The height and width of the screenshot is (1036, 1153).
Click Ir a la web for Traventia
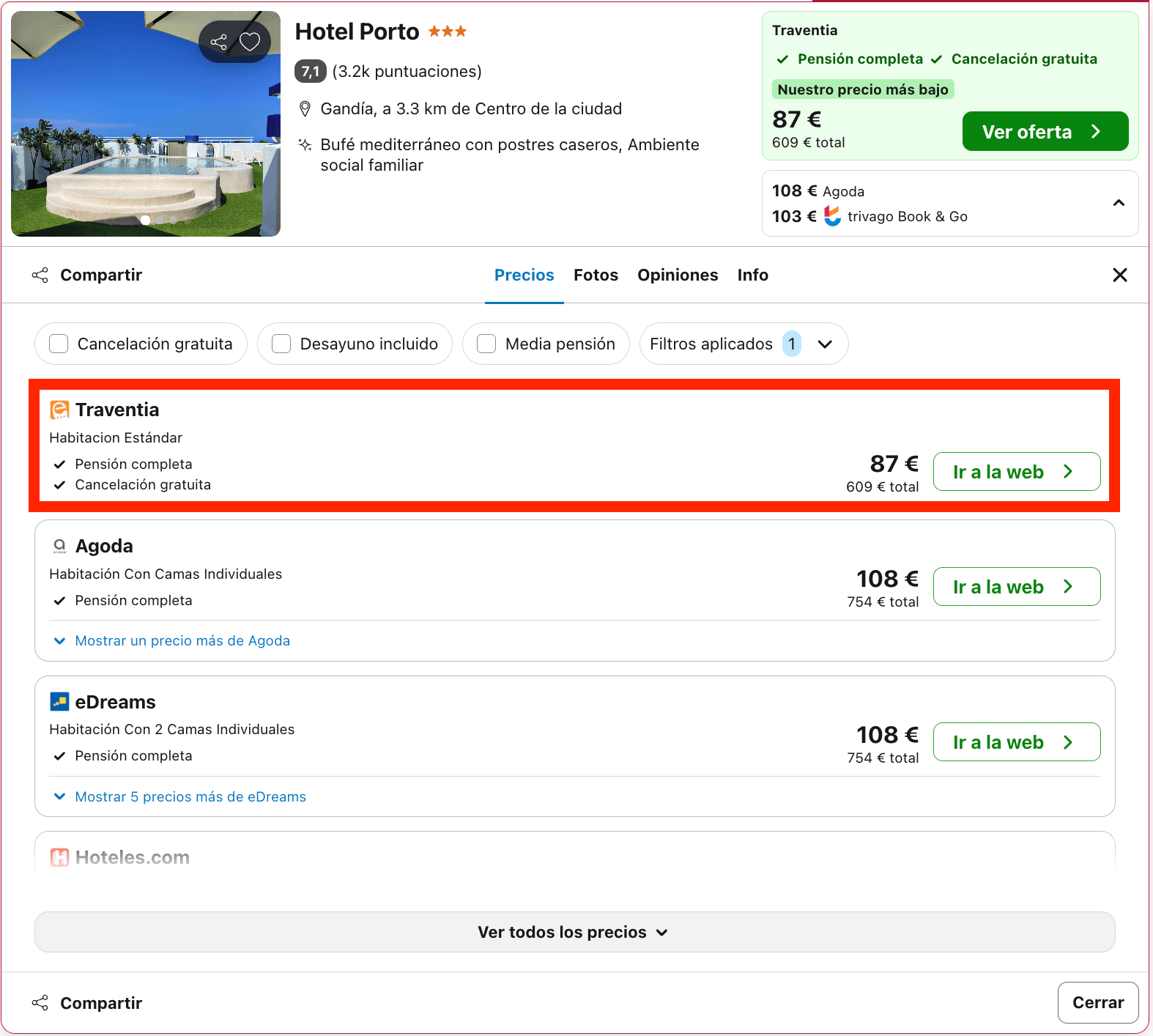pyautogui.click(x=1017, y=471)
